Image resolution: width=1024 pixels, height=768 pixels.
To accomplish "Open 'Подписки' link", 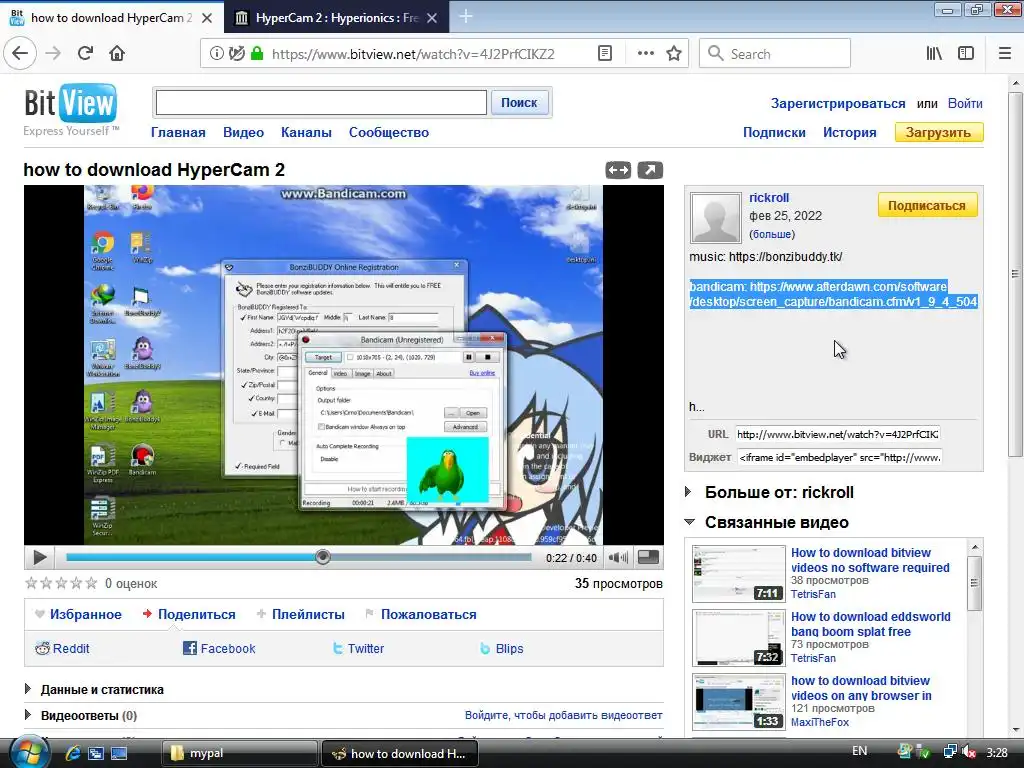I will pos(774,133).
